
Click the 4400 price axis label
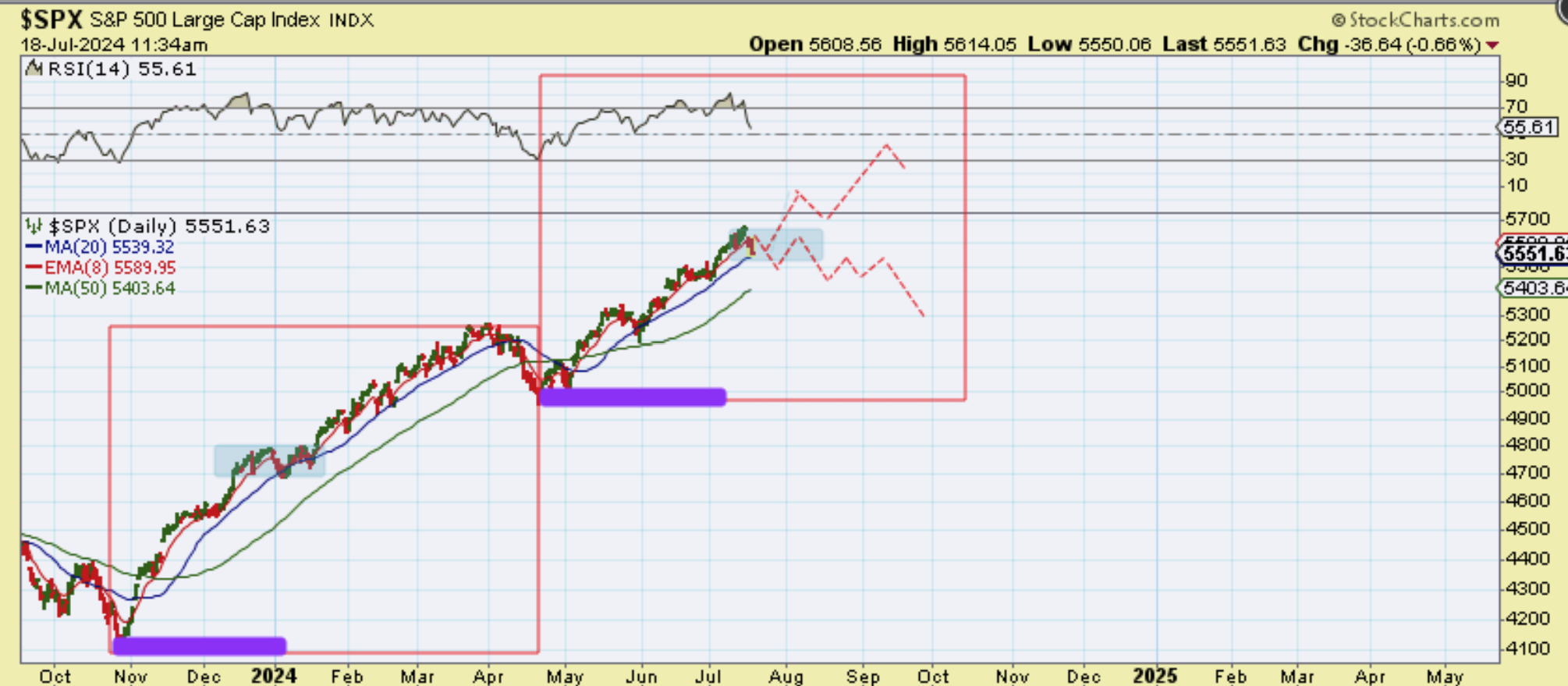(1527, 559)
